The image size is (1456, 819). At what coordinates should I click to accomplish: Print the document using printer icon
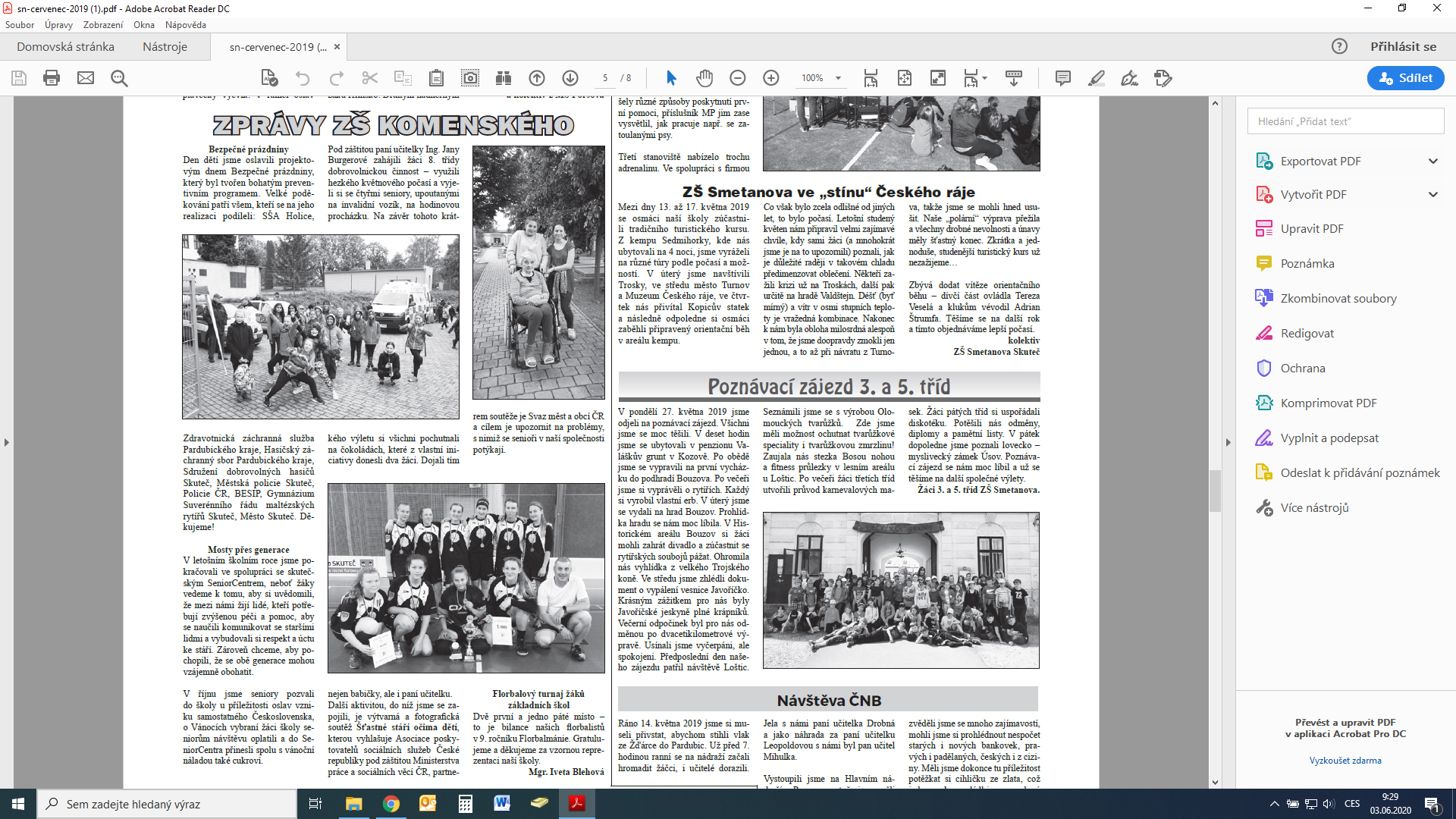(52, 78)
